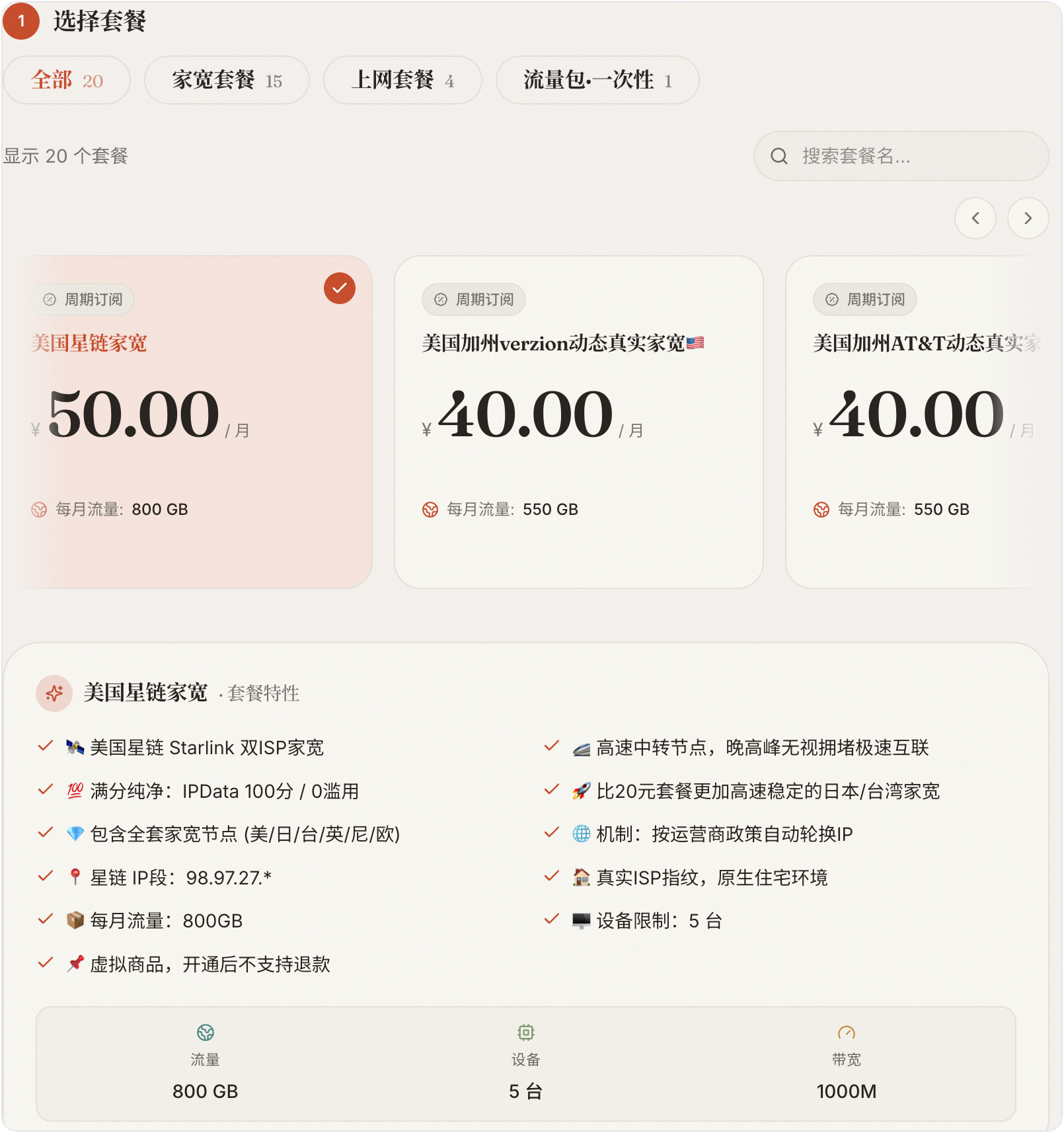Click the 50.00 price text
1064x1133 pixels.
point(133,414)
